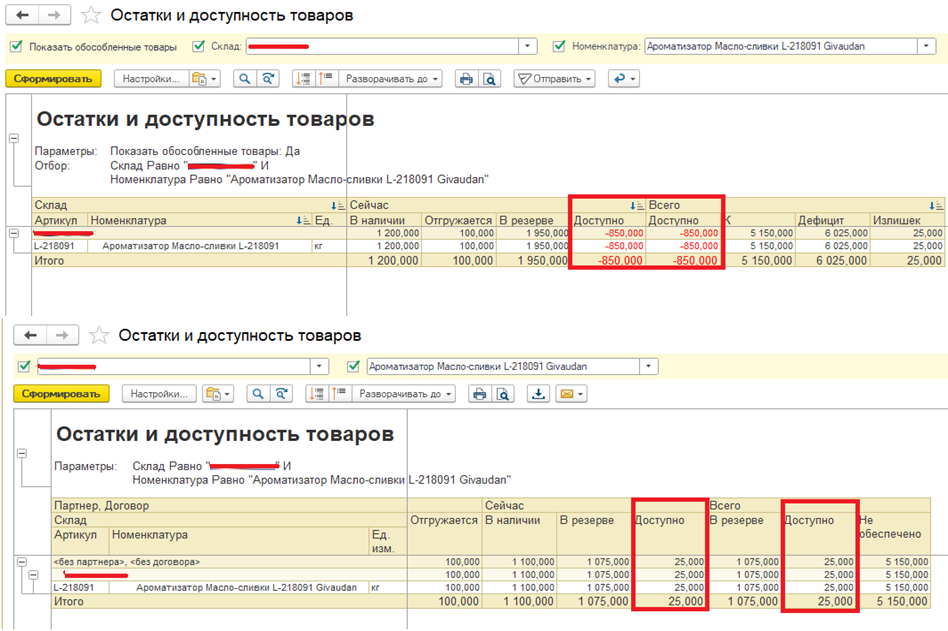Collapse warehouse row group in upper report
Image resolution: width=948 pixels, height=631 pixels.
pos(14,233)
